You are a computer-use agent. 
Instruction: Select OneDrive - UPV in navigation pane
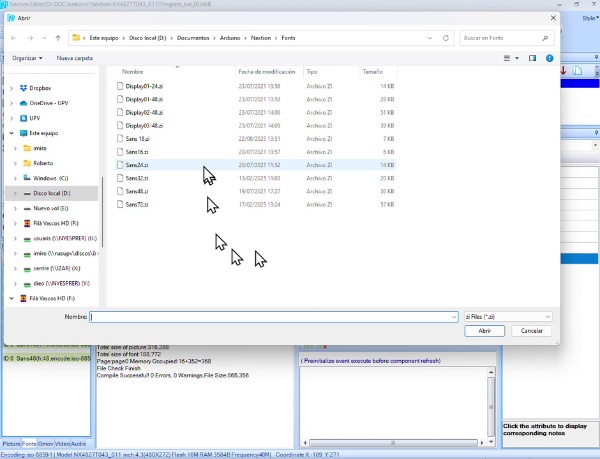49,103
